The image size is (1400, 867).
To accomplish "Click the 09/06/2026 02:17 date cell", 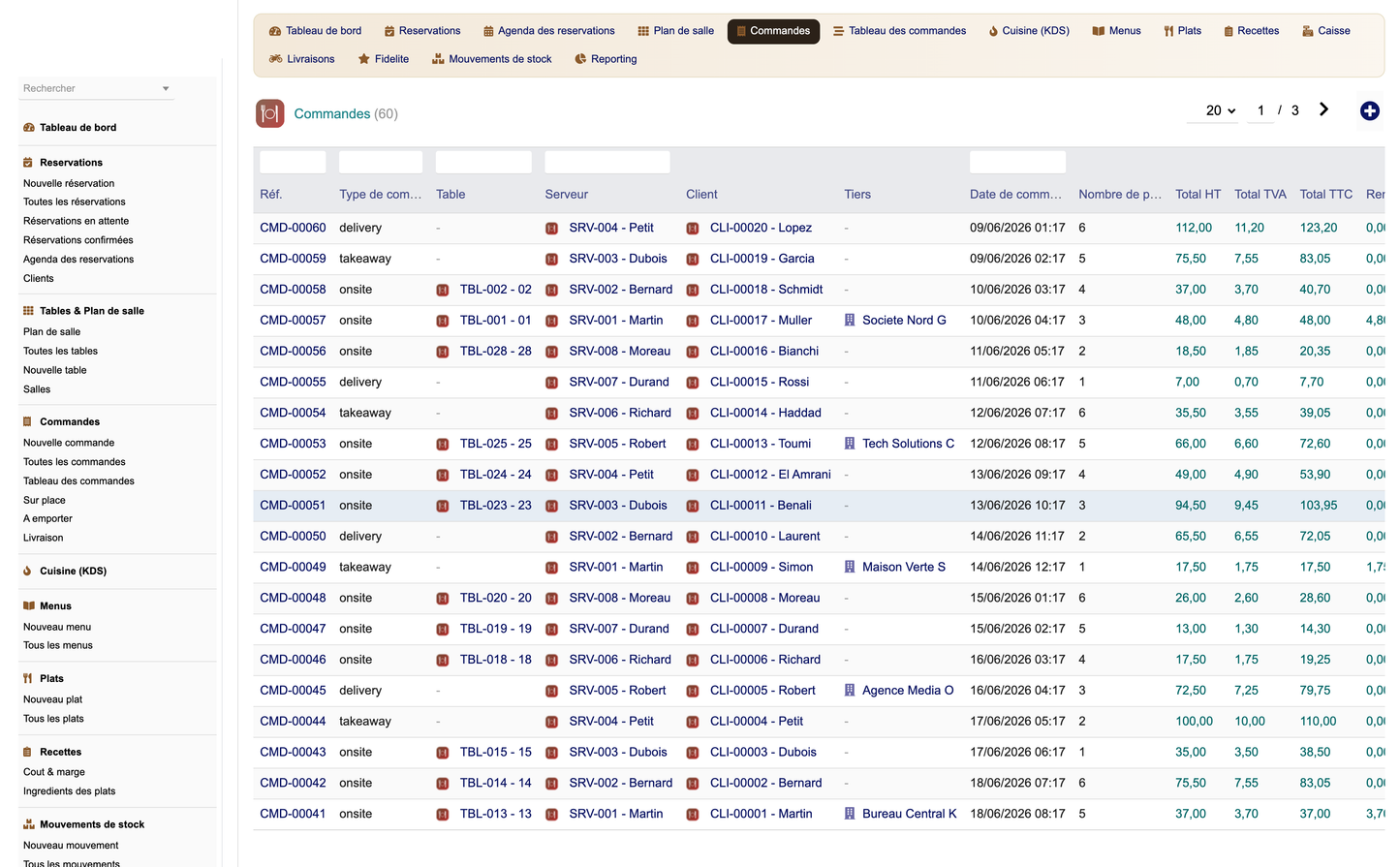I will (x=1017, y=259).
